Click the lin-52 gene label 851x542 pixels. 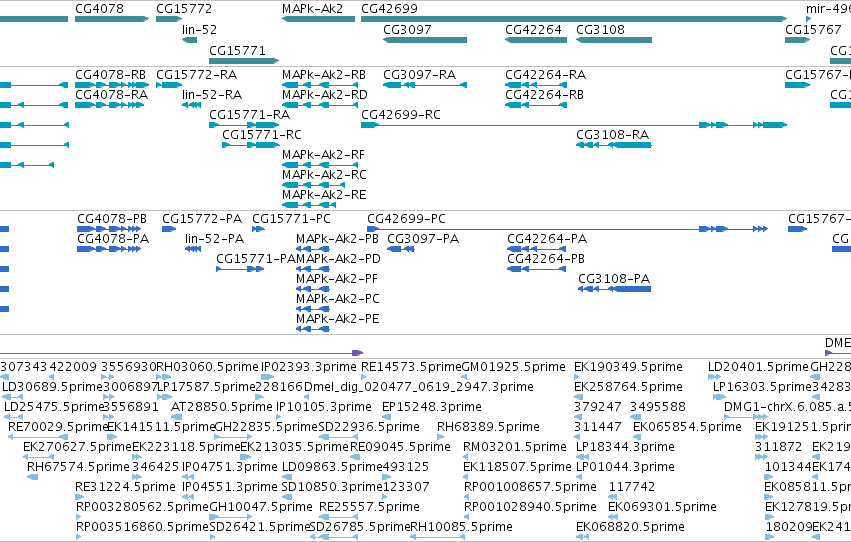(199, 29)
